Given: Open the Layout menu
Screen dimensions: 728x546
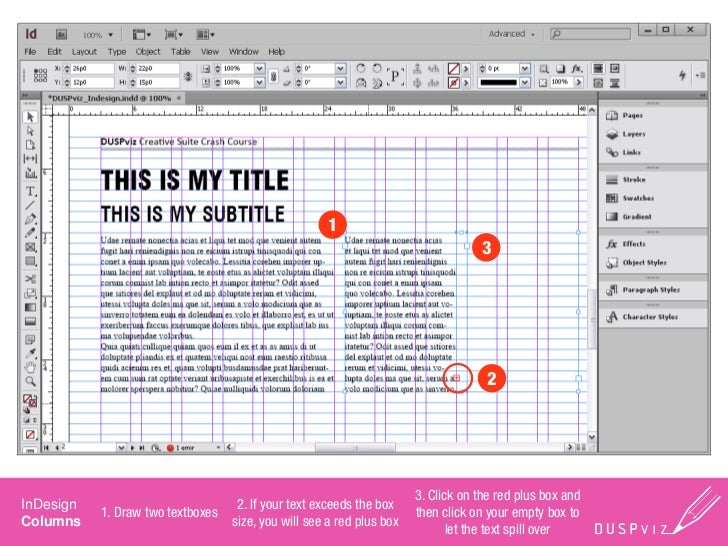Looking at the screenshot, I should (x=84, y=52).
